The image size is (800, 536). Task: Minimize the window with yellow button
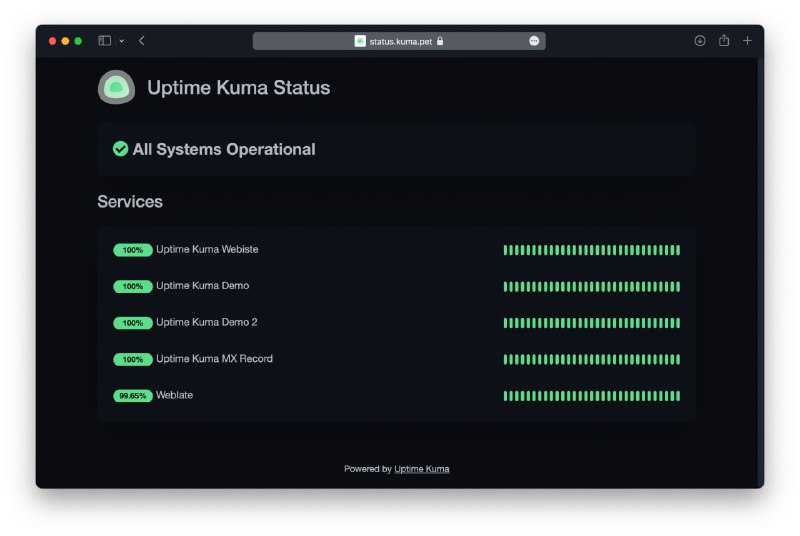pos(65,41)
